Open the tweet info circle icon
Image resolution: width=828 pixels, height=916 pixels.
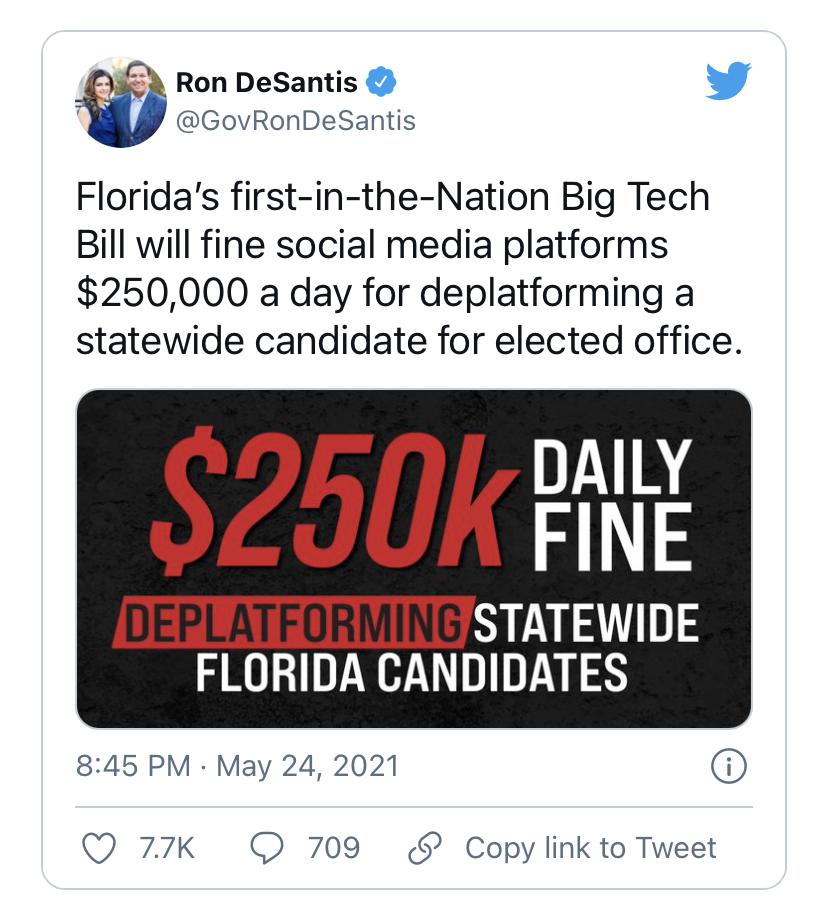[729, 767]
